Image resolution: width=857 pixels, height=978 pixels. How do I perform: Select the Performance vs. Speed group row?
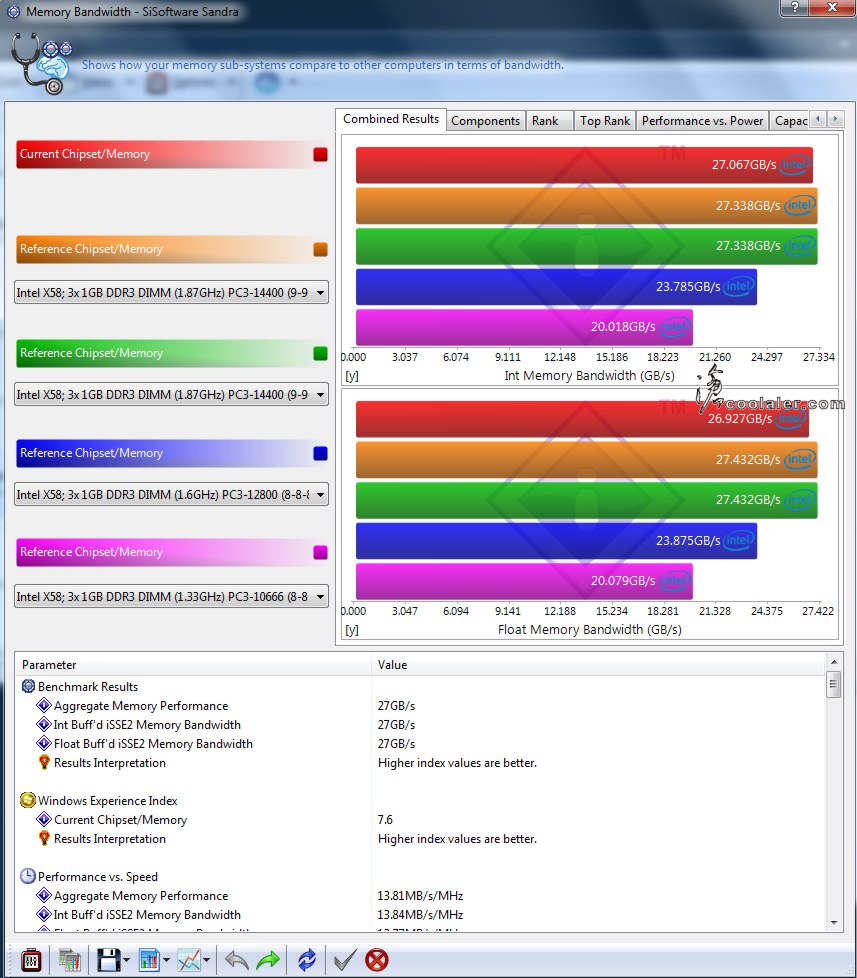(420, 877)
